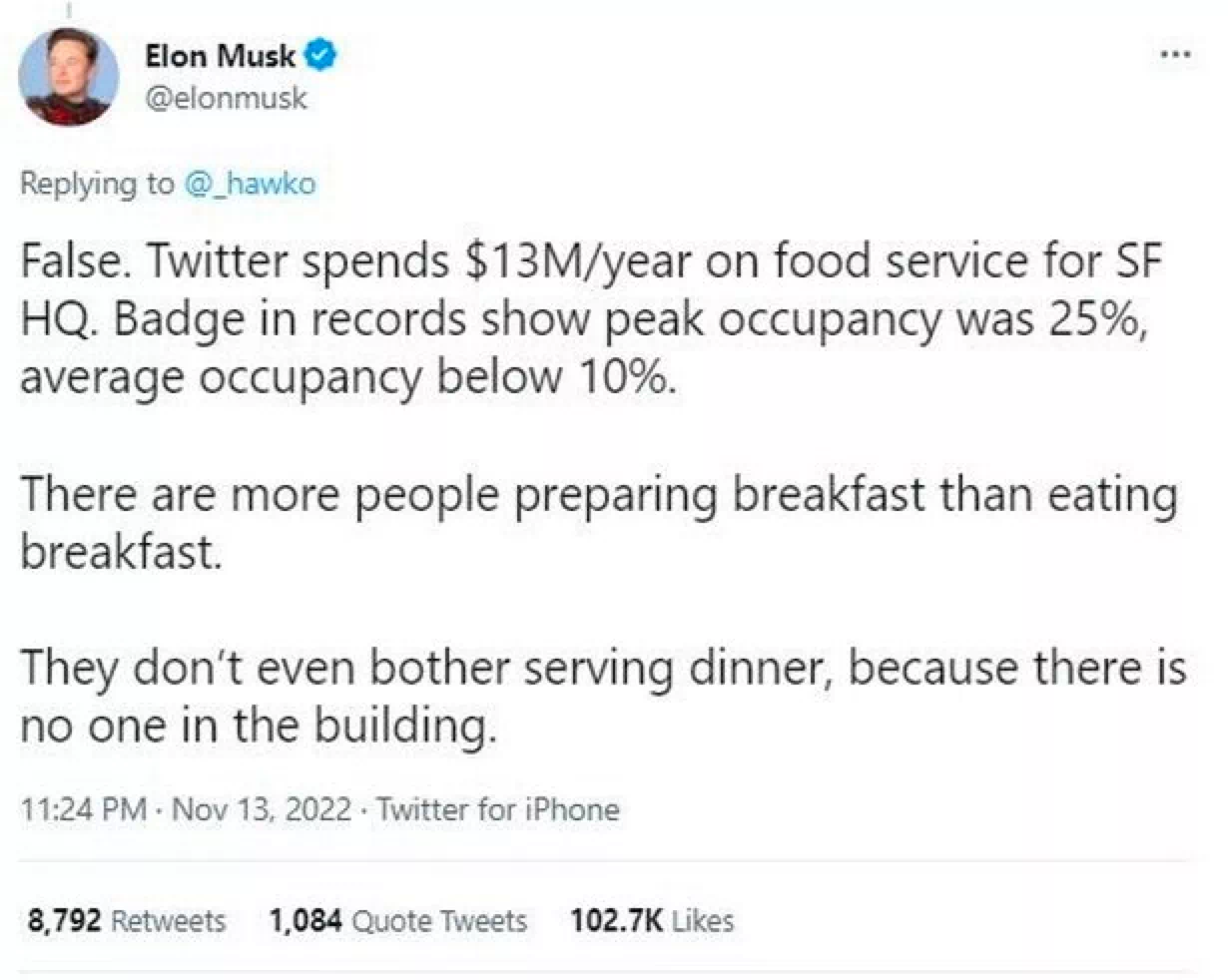
Task: Click the "Twitter for iPhone" source link
Action: (497, 808)
